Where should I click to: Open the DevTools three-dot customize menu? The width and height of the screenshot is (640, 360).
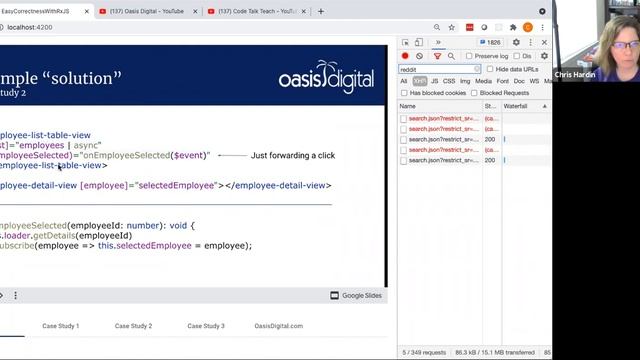point(530,42)
